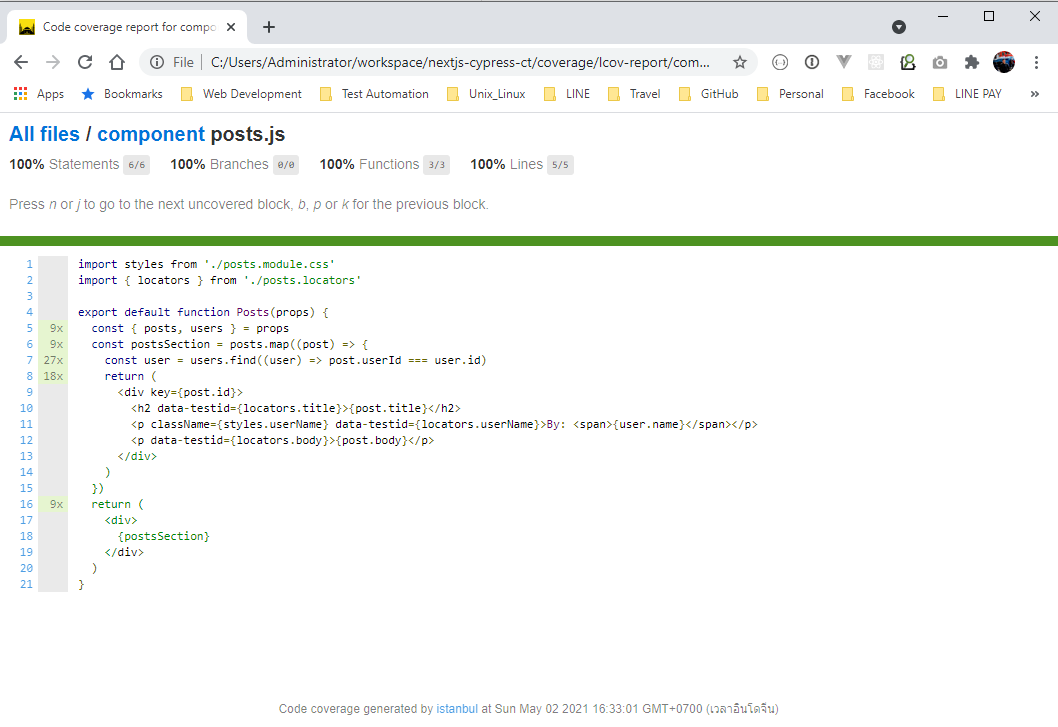This screenshot has width=1058, height=727.
Task: Open the 1Password extension
Action: click(x=811, y=61)
